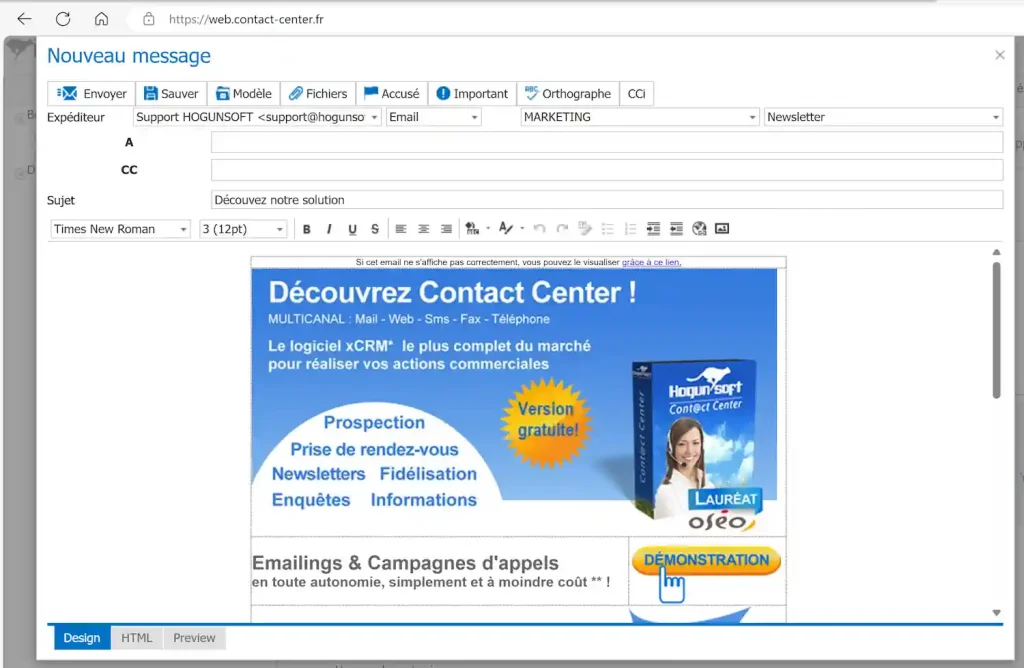Attach files via Fichiers
The height and width of the screenshot is (668, 1024).
pyautogui.click(x=318, y=93)
